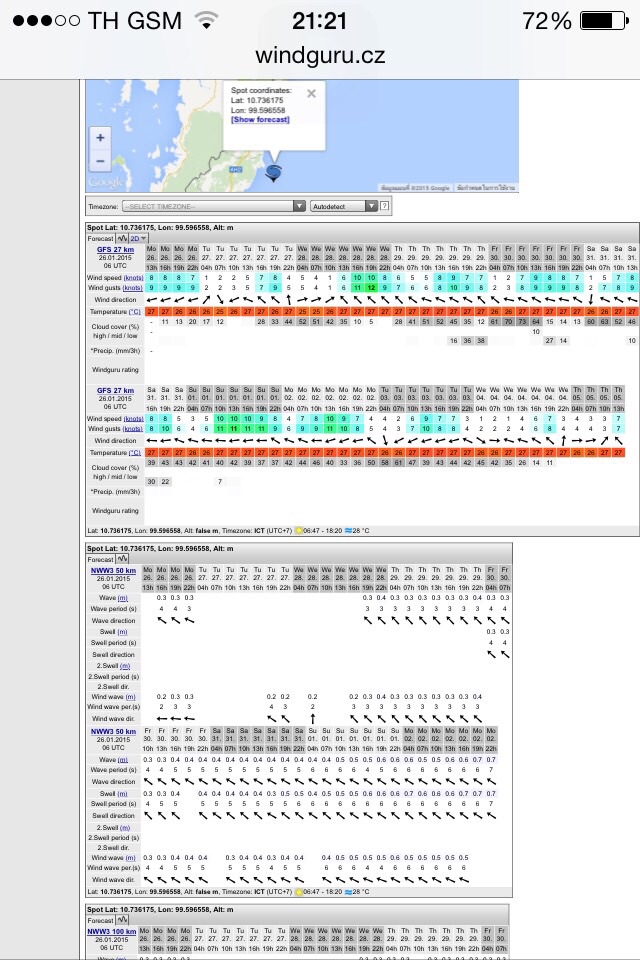The image size is (640, 960).
Task: Expand the 2D view dropdown
Action: [138, 238]
